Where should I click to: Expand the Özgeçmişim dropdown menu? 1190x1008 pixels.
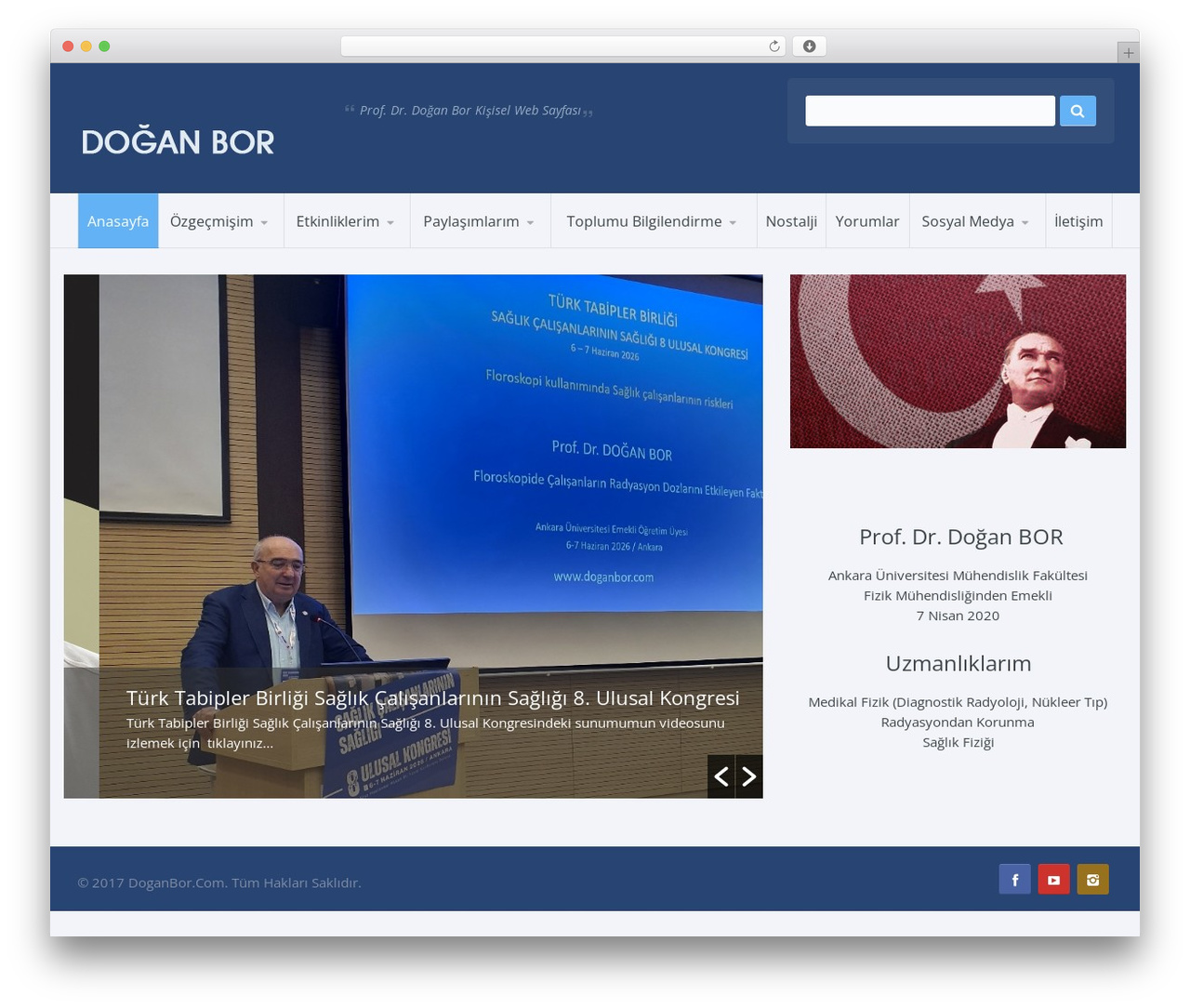[220, 221]
